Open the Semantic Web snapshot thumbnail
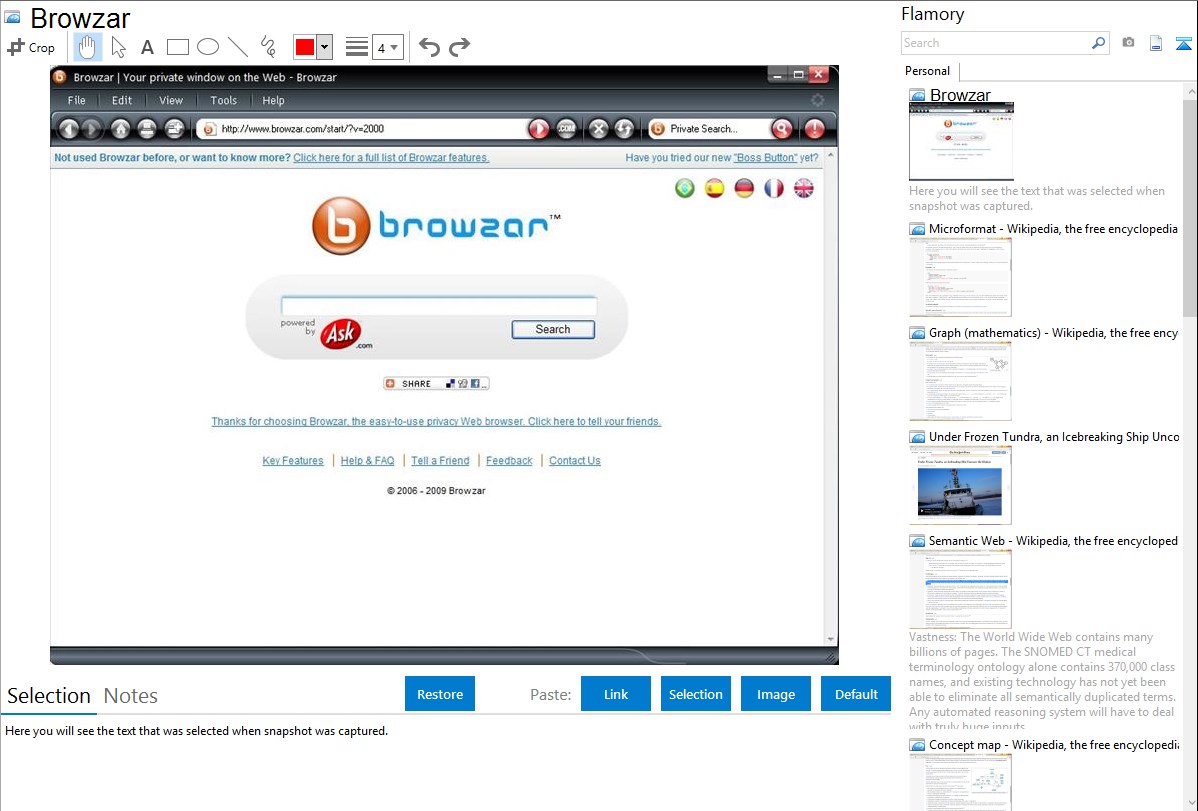 (960, 588)
